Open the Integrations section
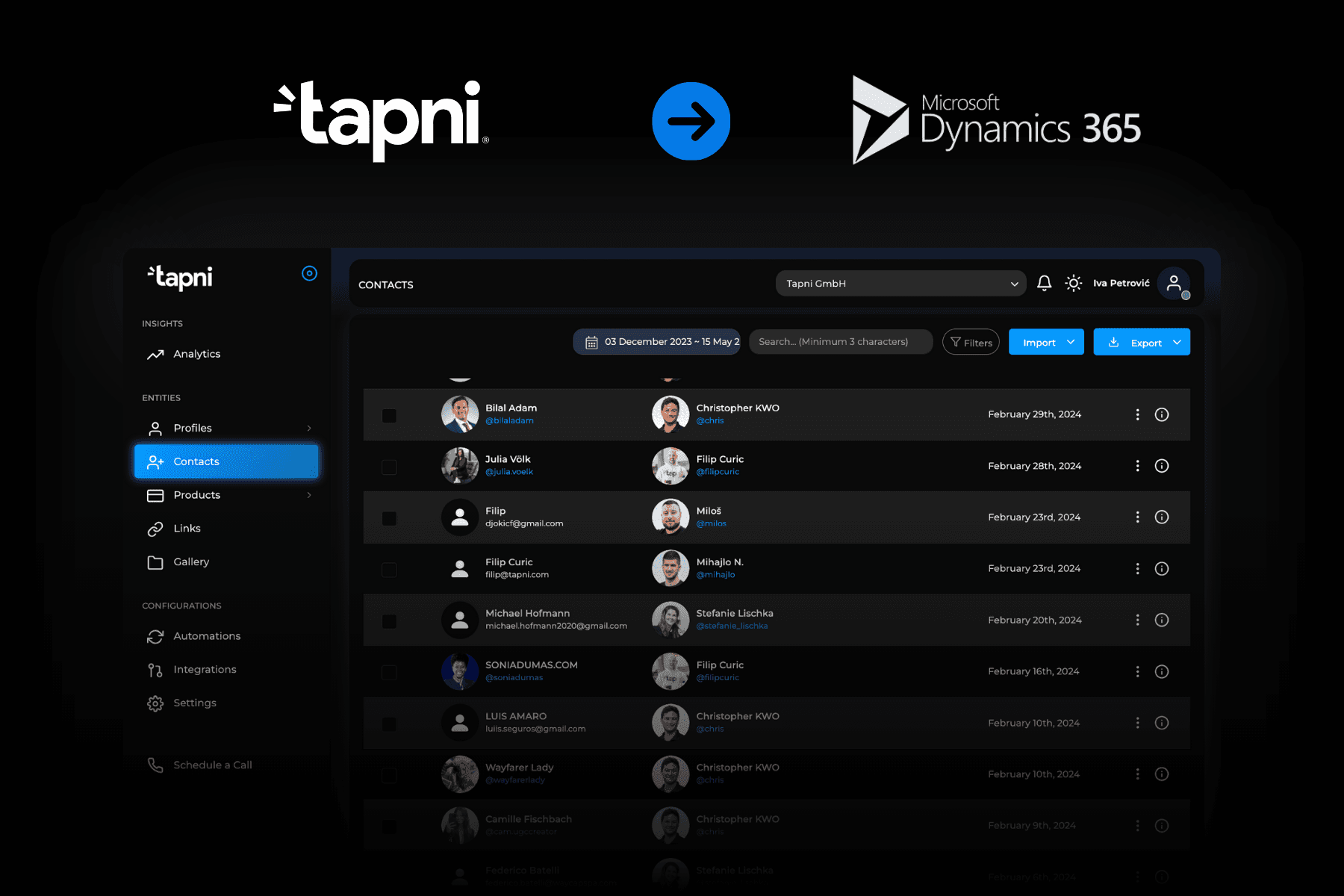The width and height of the screenshot is (1344, 896). (205, 669)
